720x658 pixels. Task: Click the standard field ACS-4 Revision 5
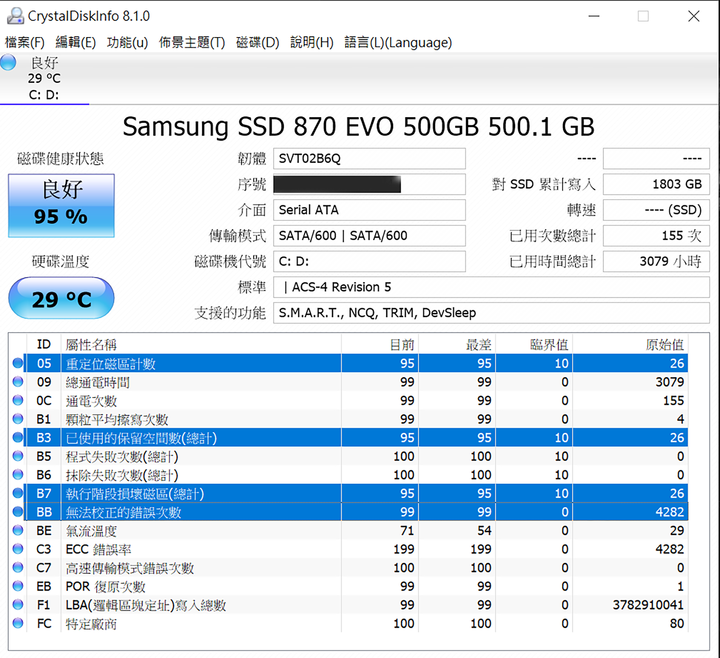tap(491, 287)
